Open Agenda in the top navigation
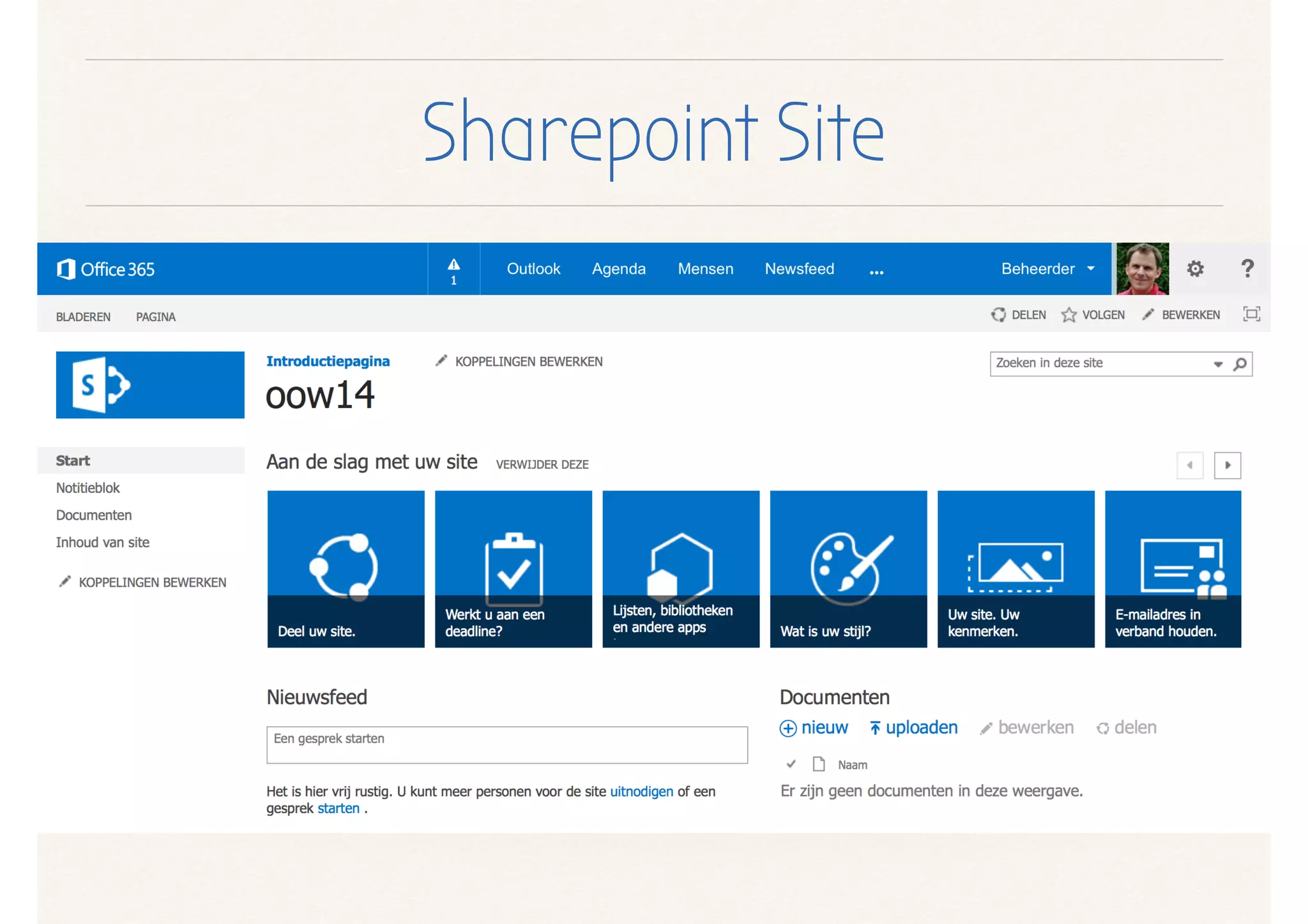 [619, 269]
